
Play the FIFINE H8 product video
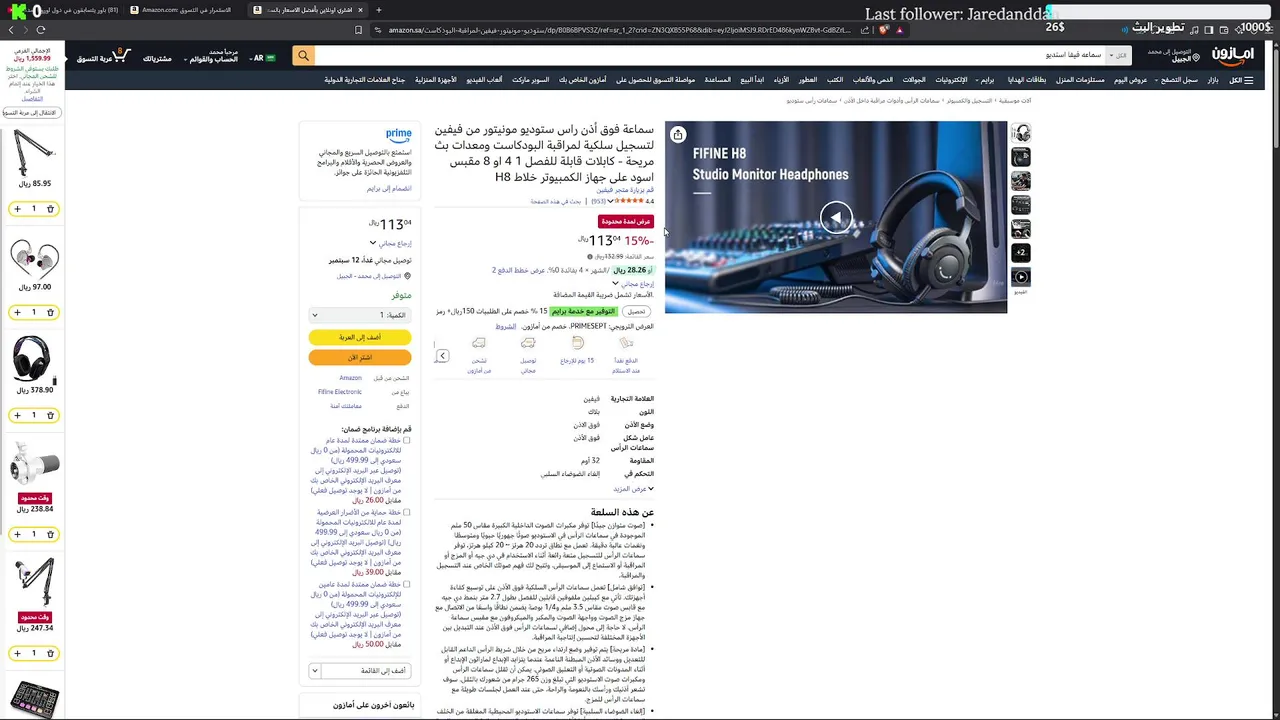tap(836, 217)
